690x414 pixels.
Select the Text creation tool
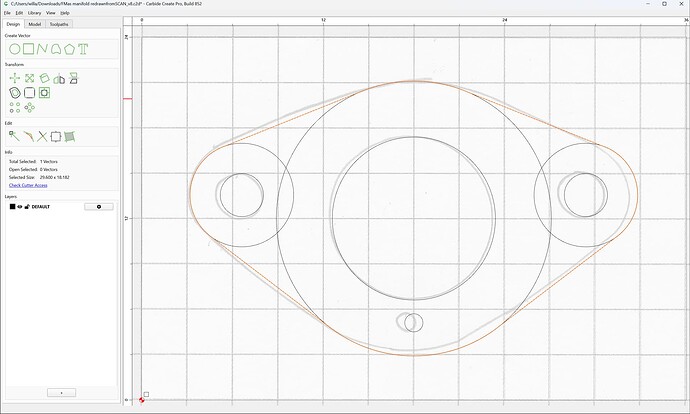pyautogui.click(x=83, y=49)
